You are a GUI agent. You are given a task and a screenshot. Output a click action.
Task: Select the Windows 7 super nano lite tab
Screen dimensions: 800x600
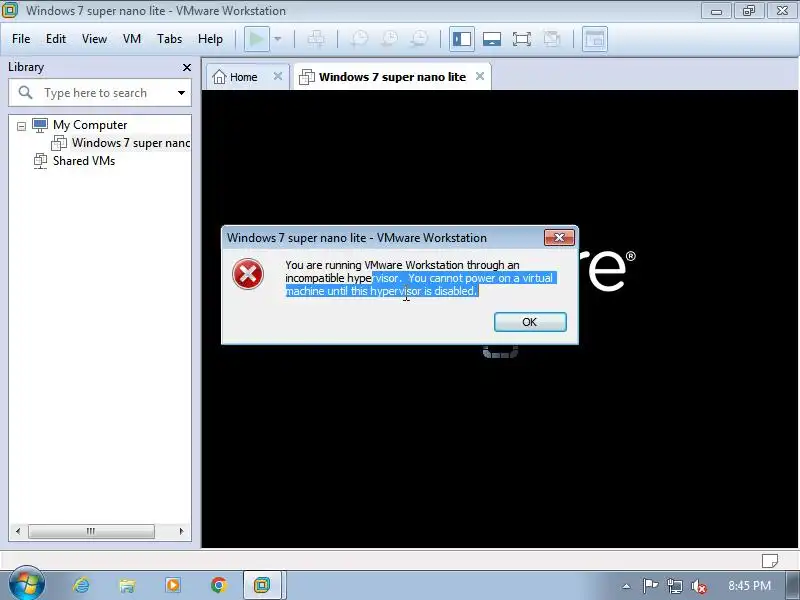(x=392, y=77)
